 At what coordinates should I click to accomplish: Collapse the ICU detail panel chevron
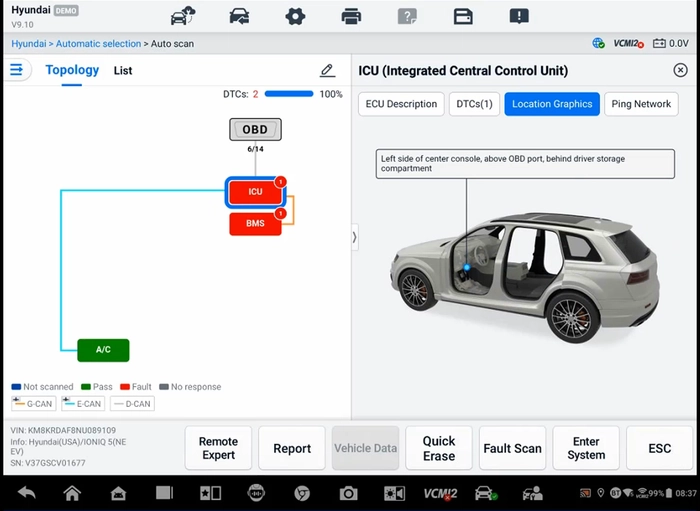coord(354,237)
